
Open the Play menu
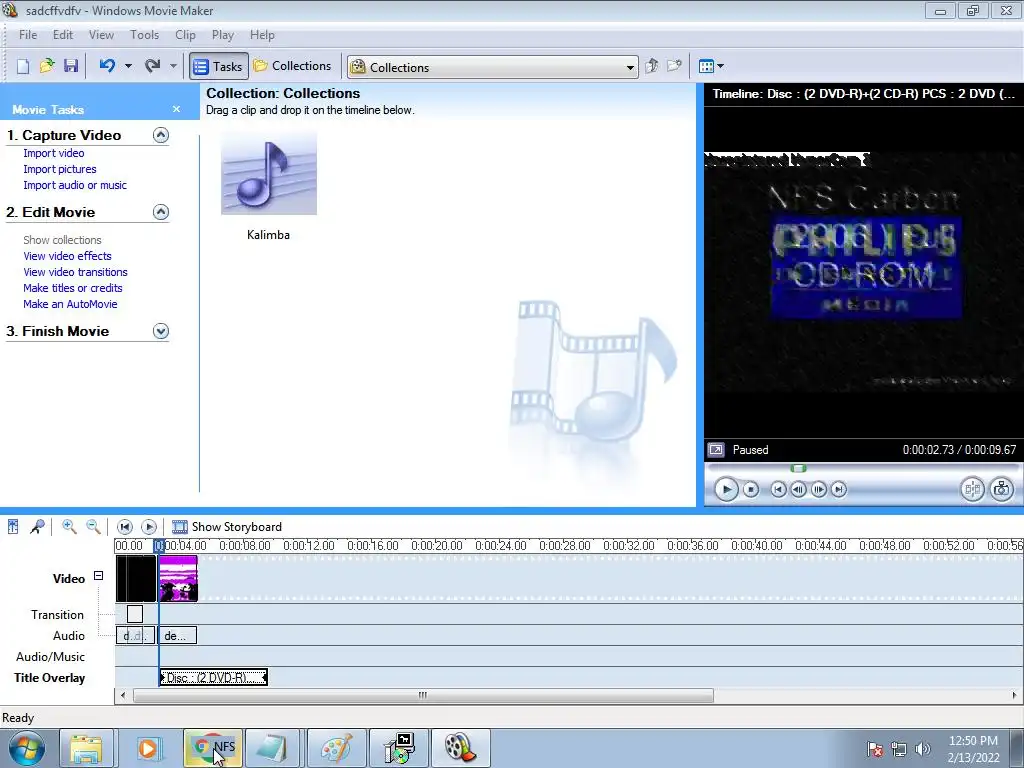pyautogui.click(x=223, y=35)
